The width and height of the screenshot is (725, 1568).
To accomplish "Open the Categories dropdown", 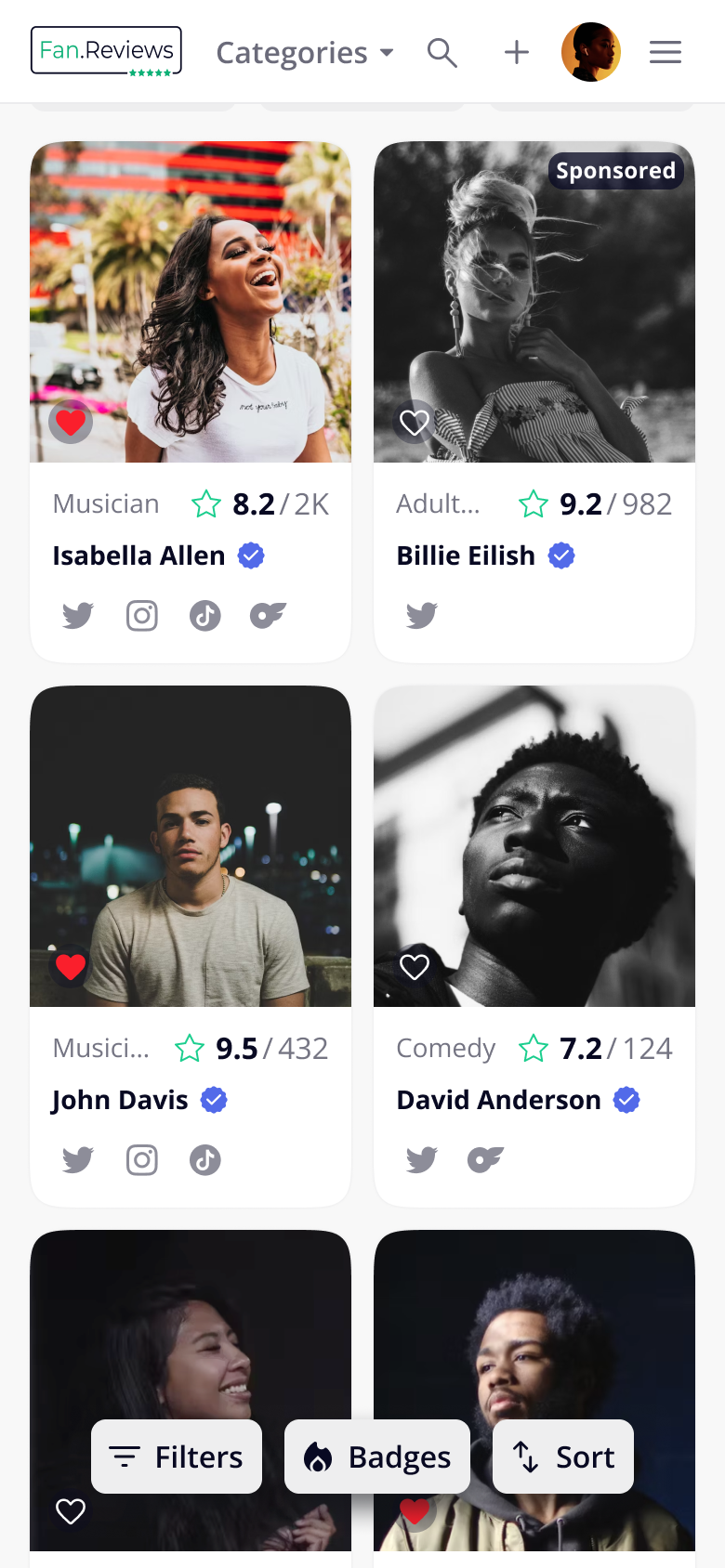I will click(305, 52).
